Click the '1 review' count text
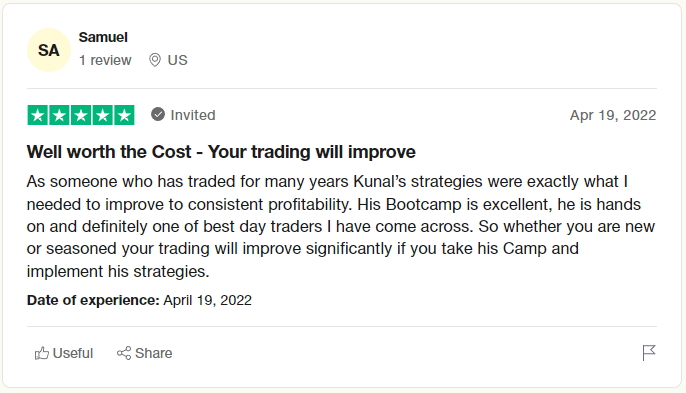This screenshot has width=686, height=393. point(105,60)
